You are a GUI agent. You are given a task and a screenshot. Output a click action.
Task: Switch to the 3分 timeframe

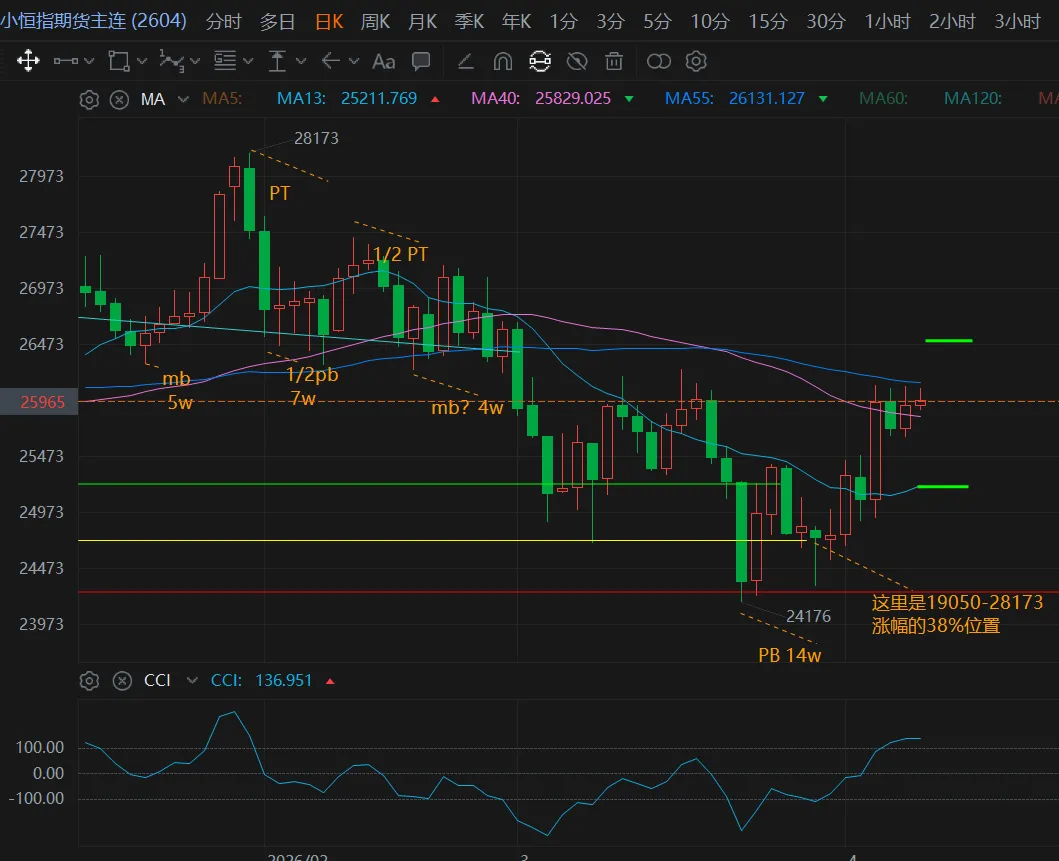[610, 22]
